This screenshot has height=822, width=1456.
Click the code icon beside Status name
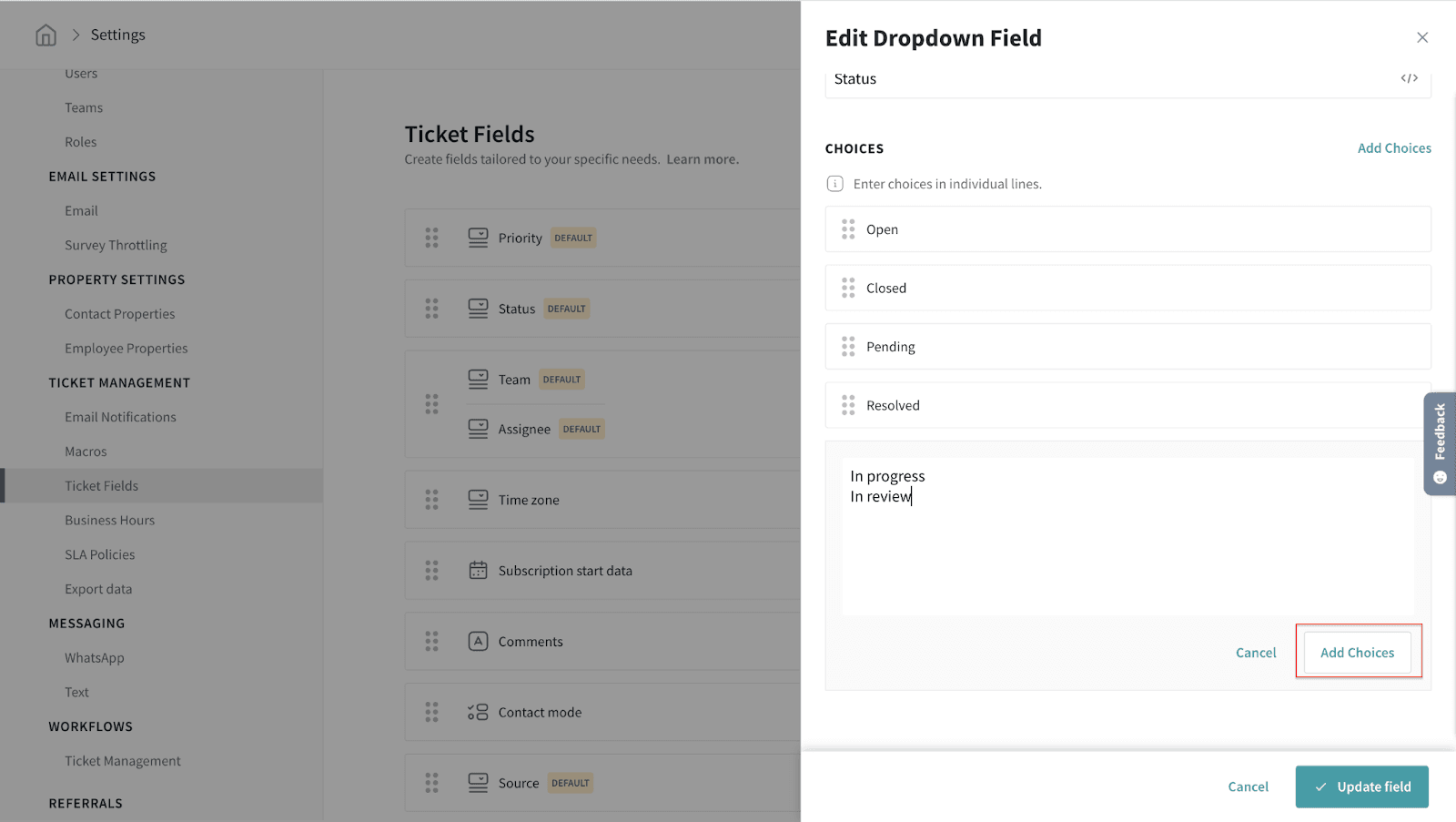(x=1409, y=78)
